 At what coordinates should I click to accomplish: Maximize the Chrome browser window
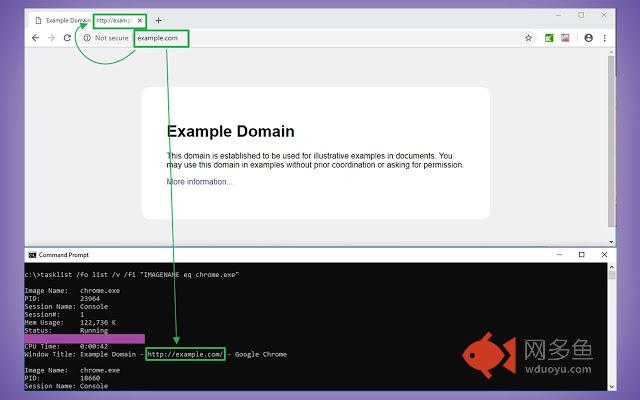(x=582, y=15)
